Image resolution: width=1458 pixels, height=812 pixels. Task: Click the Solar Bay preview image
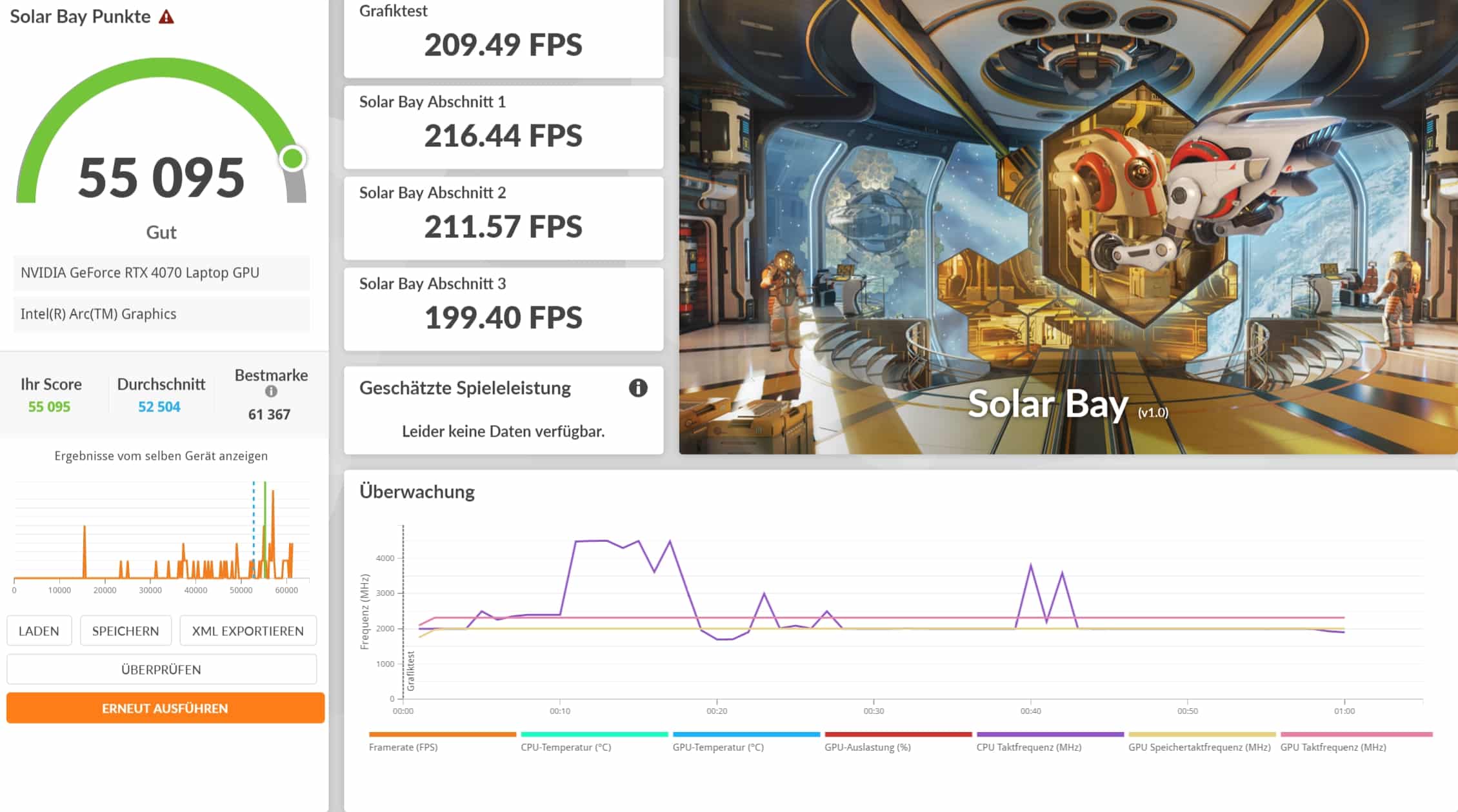1068,226
